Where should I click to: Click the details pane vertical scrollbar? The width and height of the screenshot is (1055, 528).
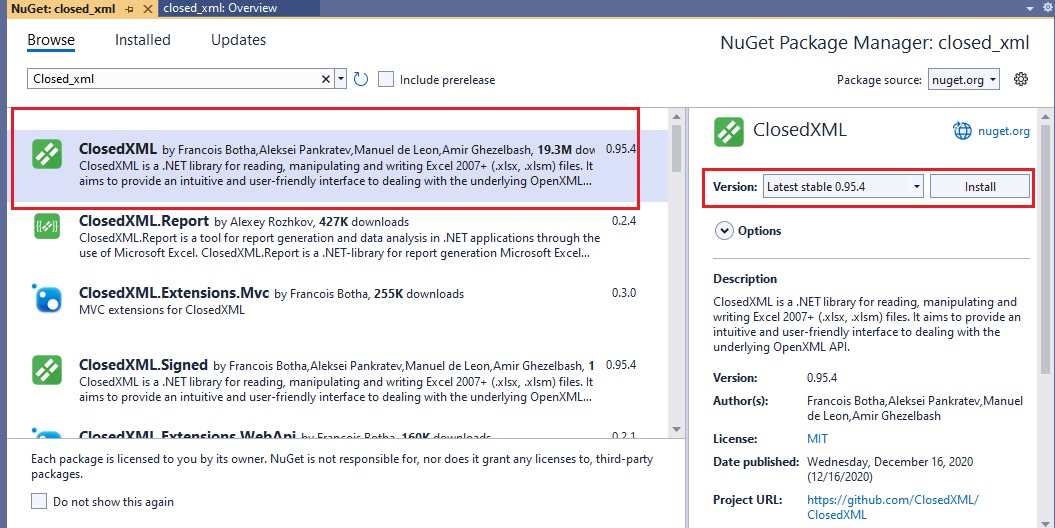(1044, 249)
